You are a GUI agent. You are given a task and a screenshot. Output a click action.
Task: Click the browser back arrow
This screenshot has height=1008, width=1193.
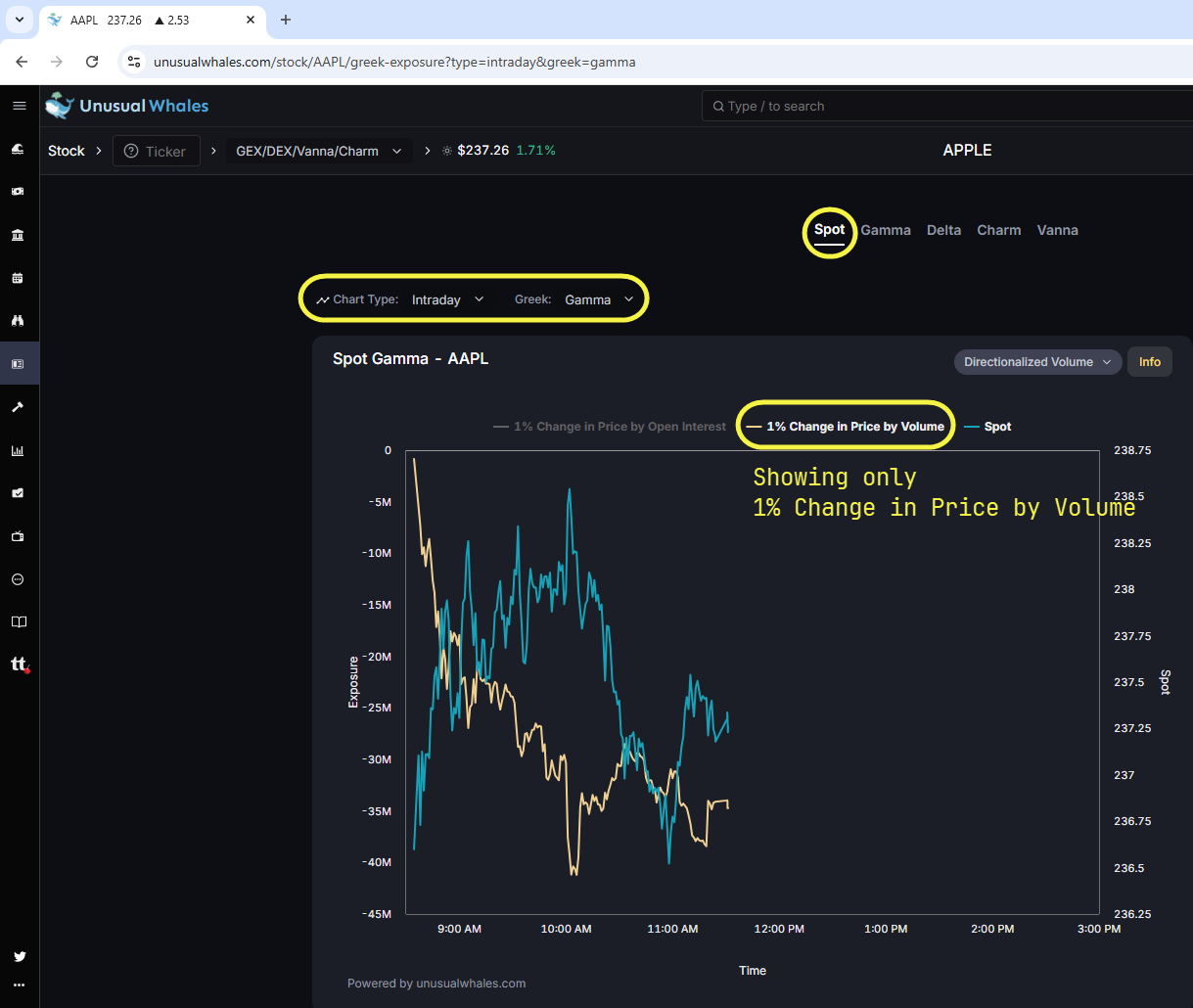22,62
